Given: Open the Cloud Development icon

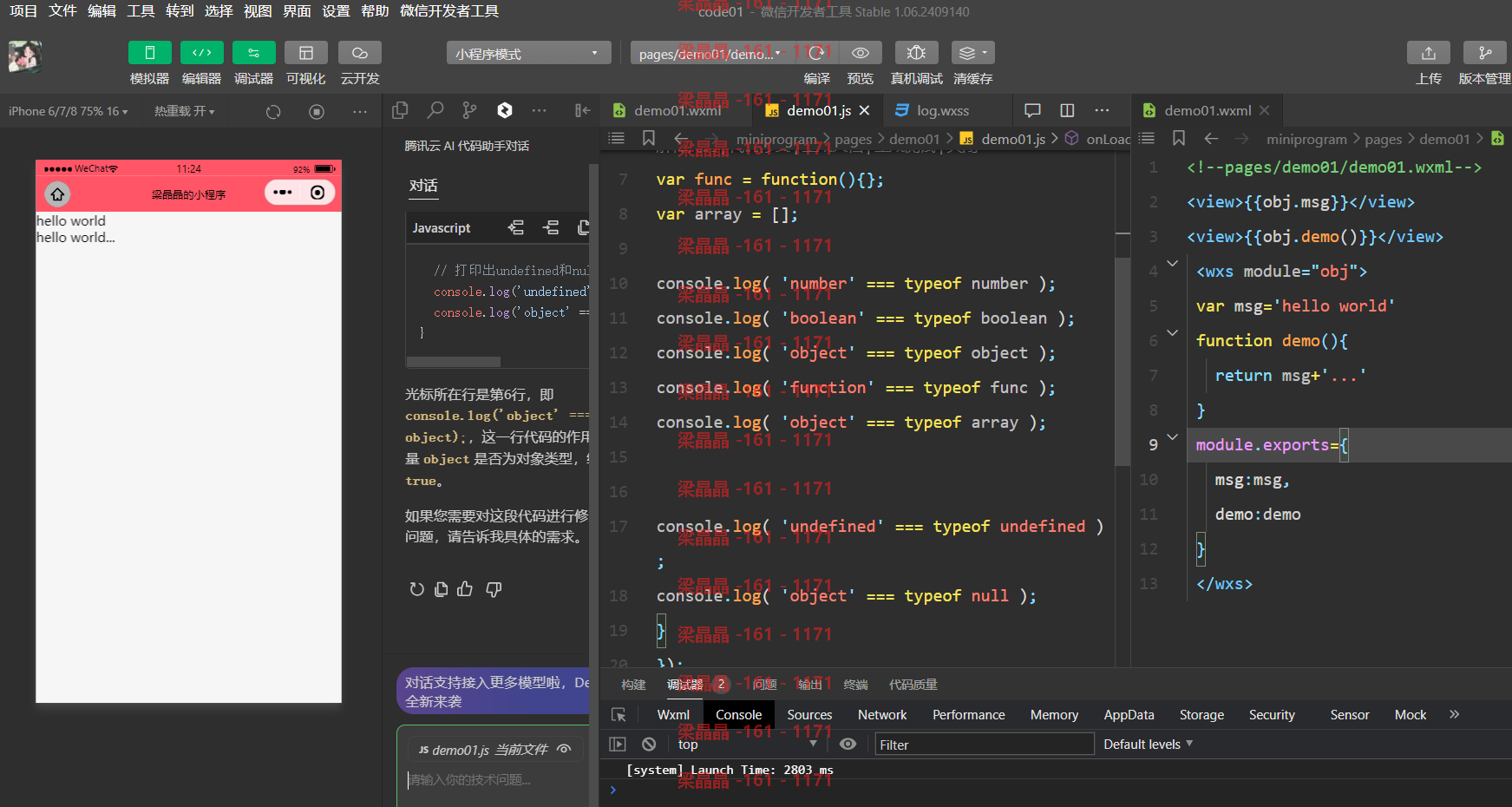Looking at the screenshot, I should (x=359, y=53).
